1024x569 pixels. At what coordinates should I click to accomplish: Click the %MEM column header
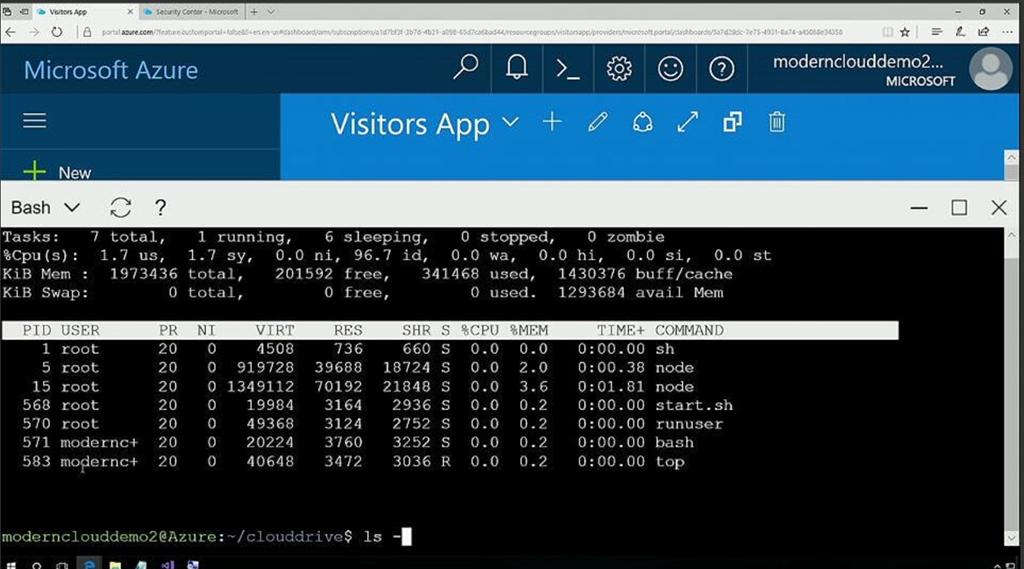click(x=528, y=331)
